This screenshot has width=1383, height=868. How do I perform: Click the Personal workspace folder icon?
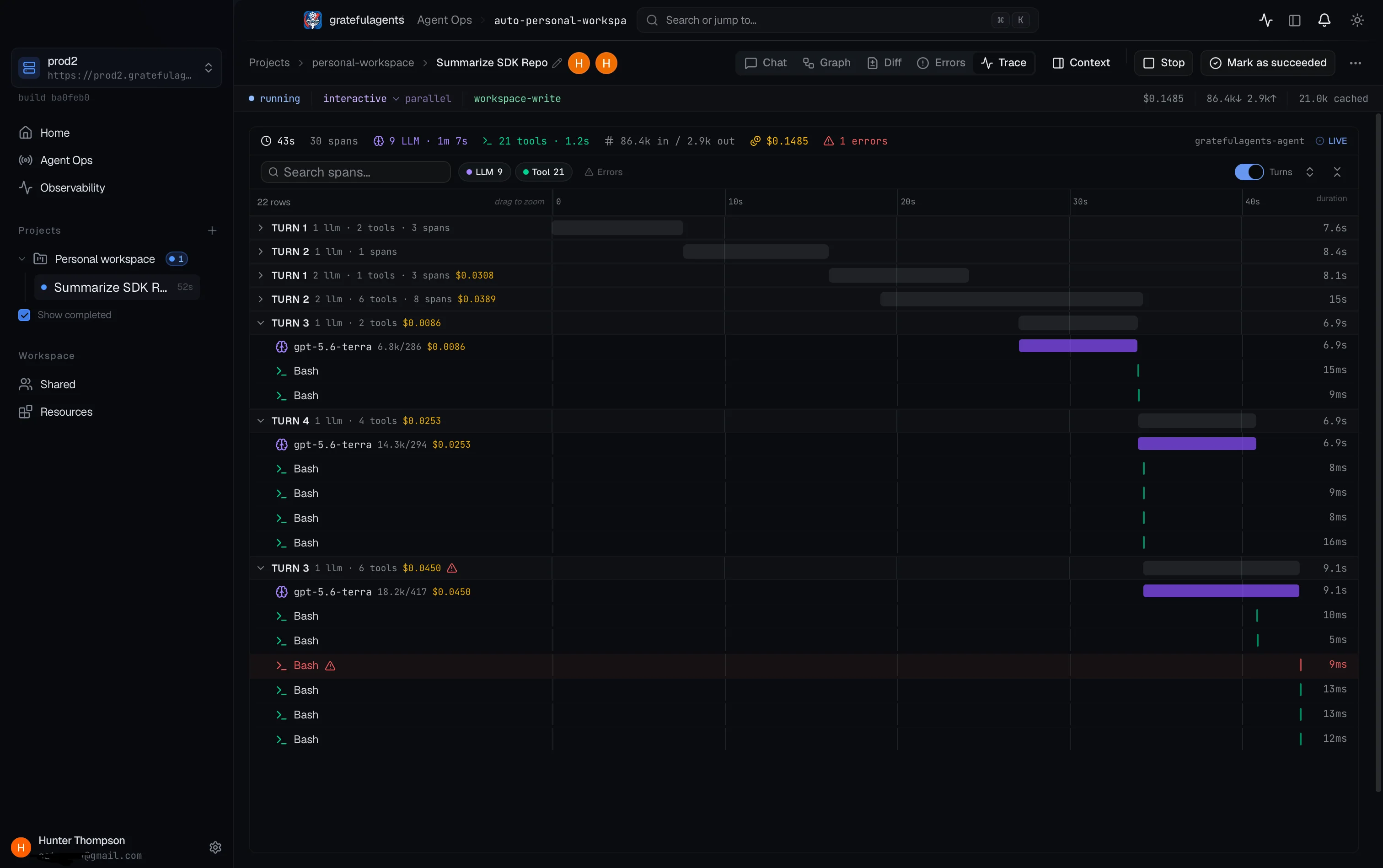[x=40, y=259]
